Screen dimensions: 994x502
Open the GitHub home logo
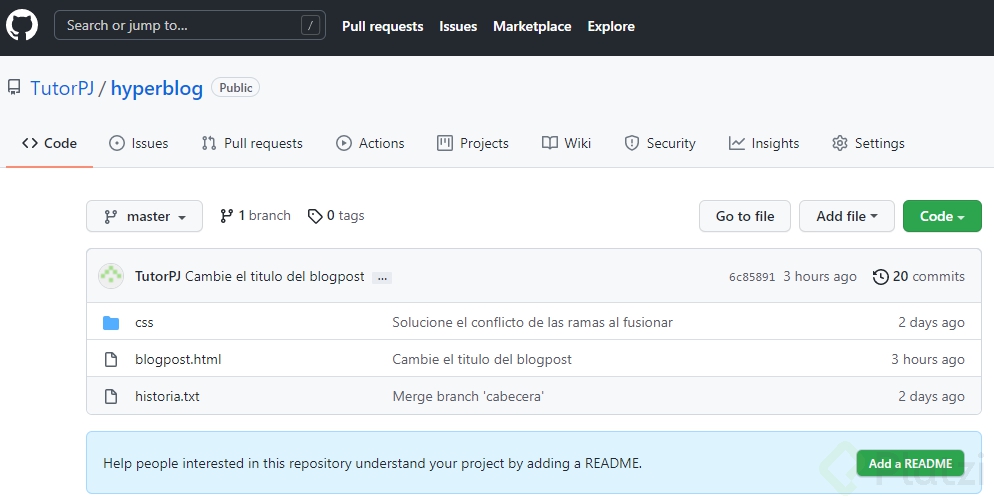click(x=22, y=26)
